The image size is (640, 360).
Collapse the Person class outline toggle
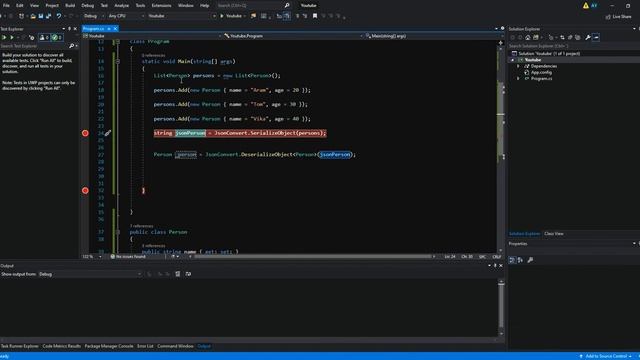118,232
